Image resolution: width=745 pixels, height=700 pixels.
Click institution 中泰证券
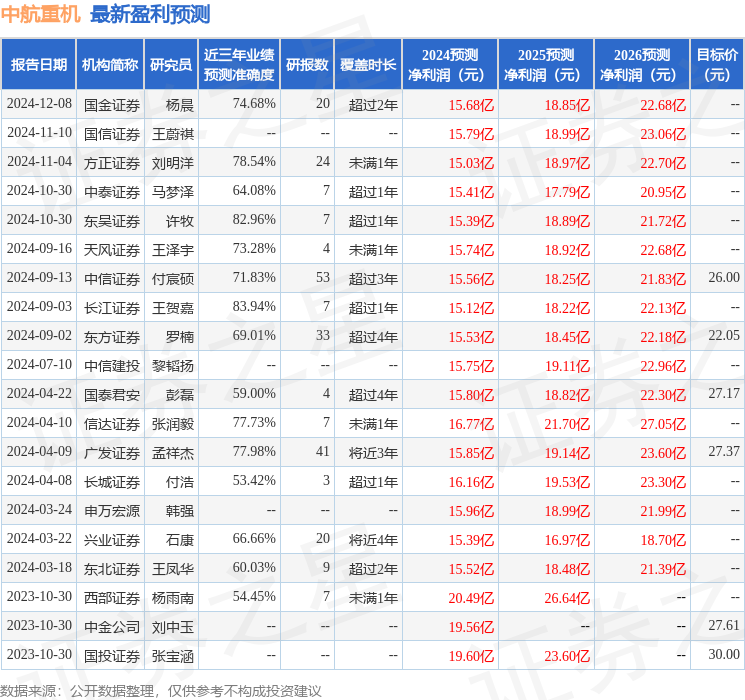coord(112,192)
